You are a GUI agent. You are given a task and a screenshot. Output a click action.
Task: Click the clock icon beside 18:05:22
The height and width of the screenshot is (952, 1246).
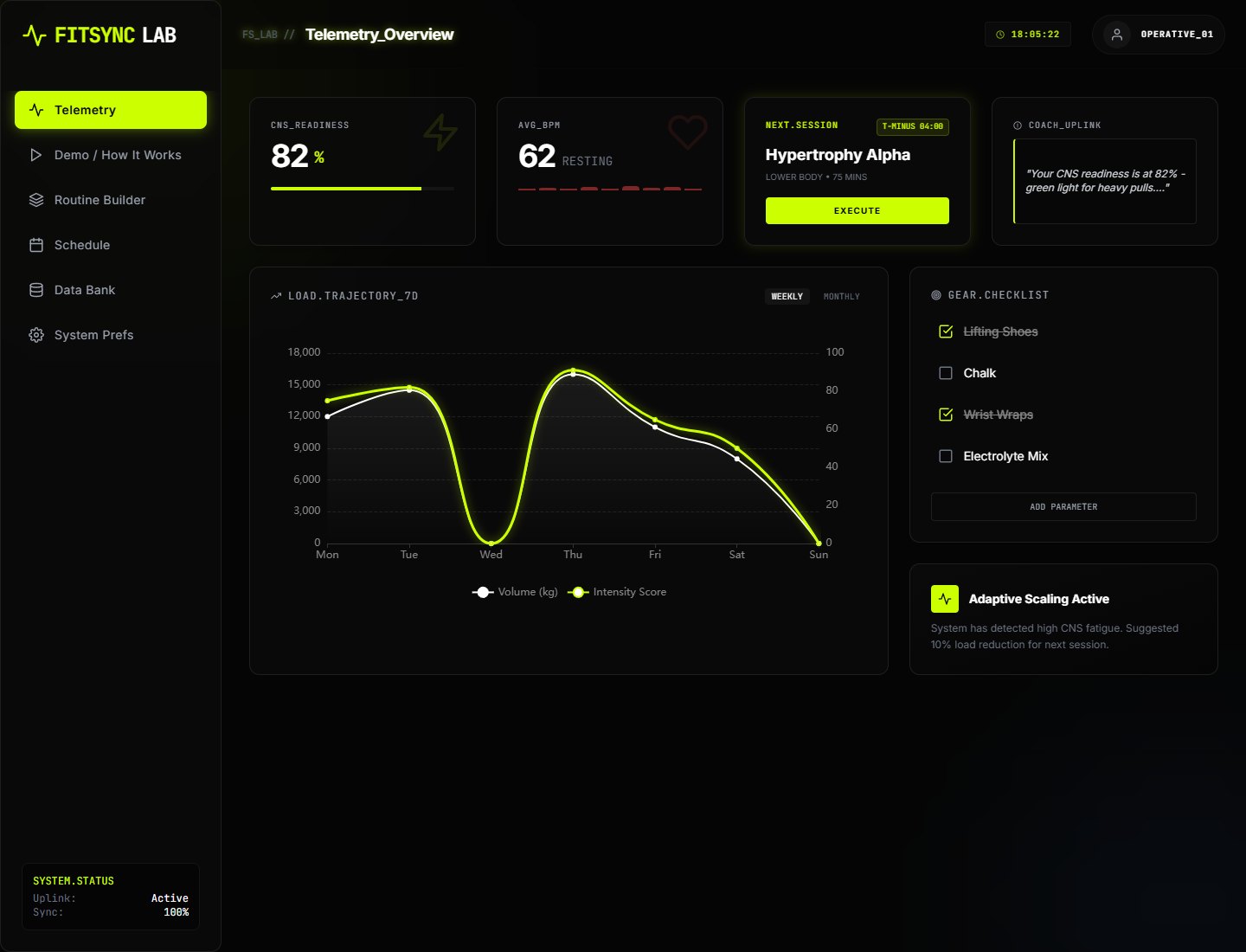[x=1000, y=35]
